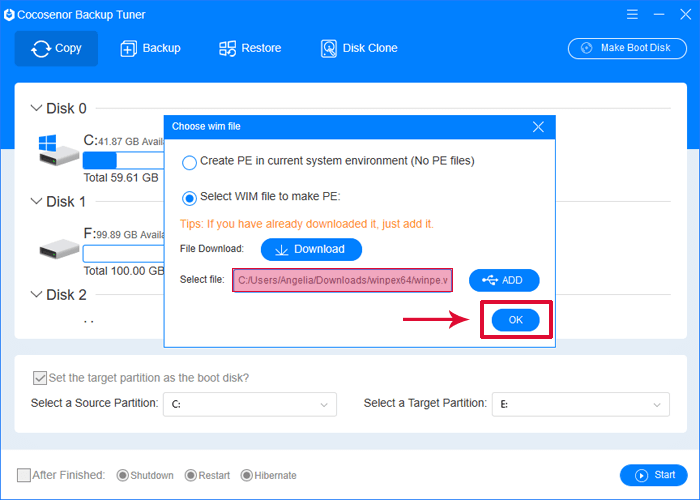Click the Cocosenor Backup Tuner logo icon
The image size is (700, 500).
point(9,15)
